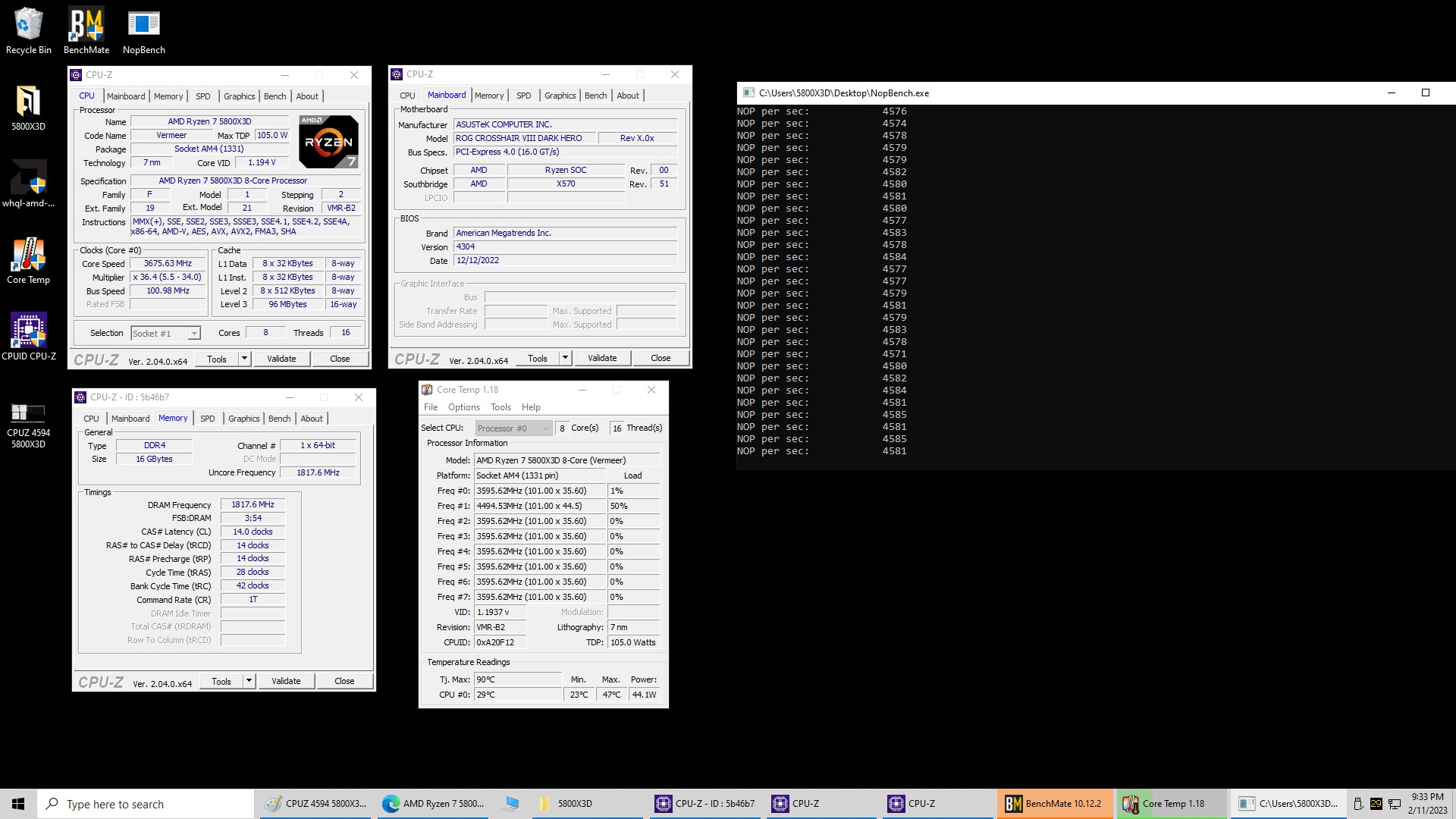Switch to BenchMate 10.12.2 in the taskbar
The image size is (1456, 819).
(x=1054, y=804)
